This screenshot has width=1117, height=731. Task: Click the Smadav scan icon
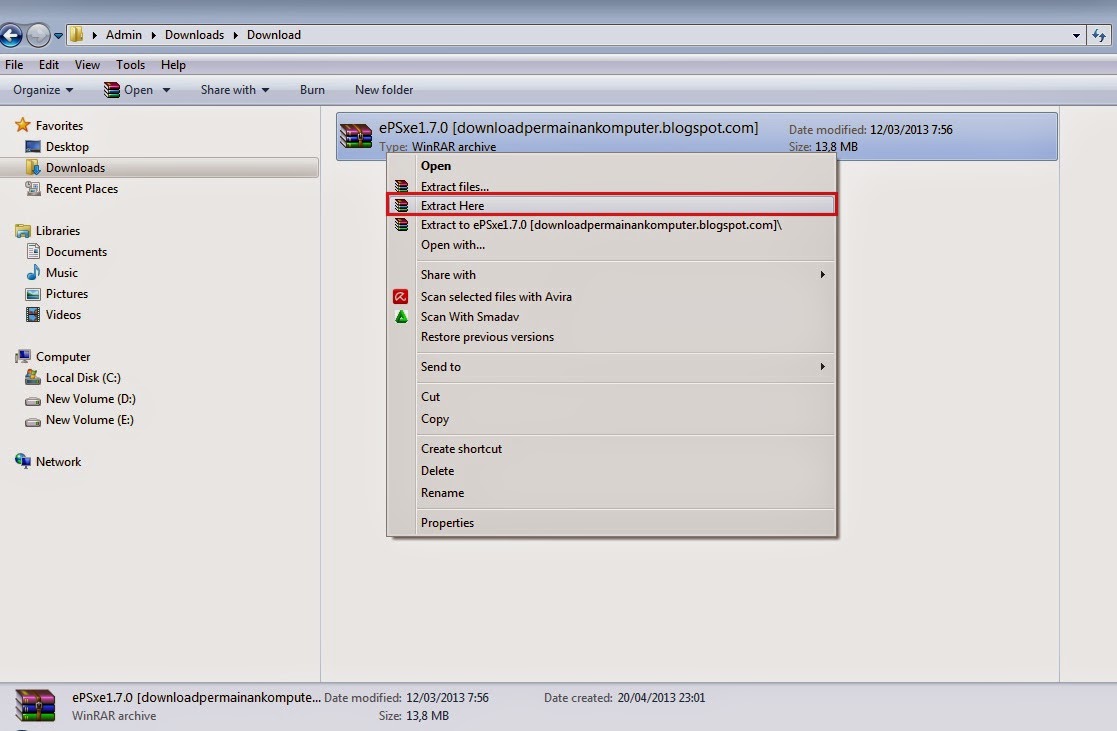[x=402, y=317]
